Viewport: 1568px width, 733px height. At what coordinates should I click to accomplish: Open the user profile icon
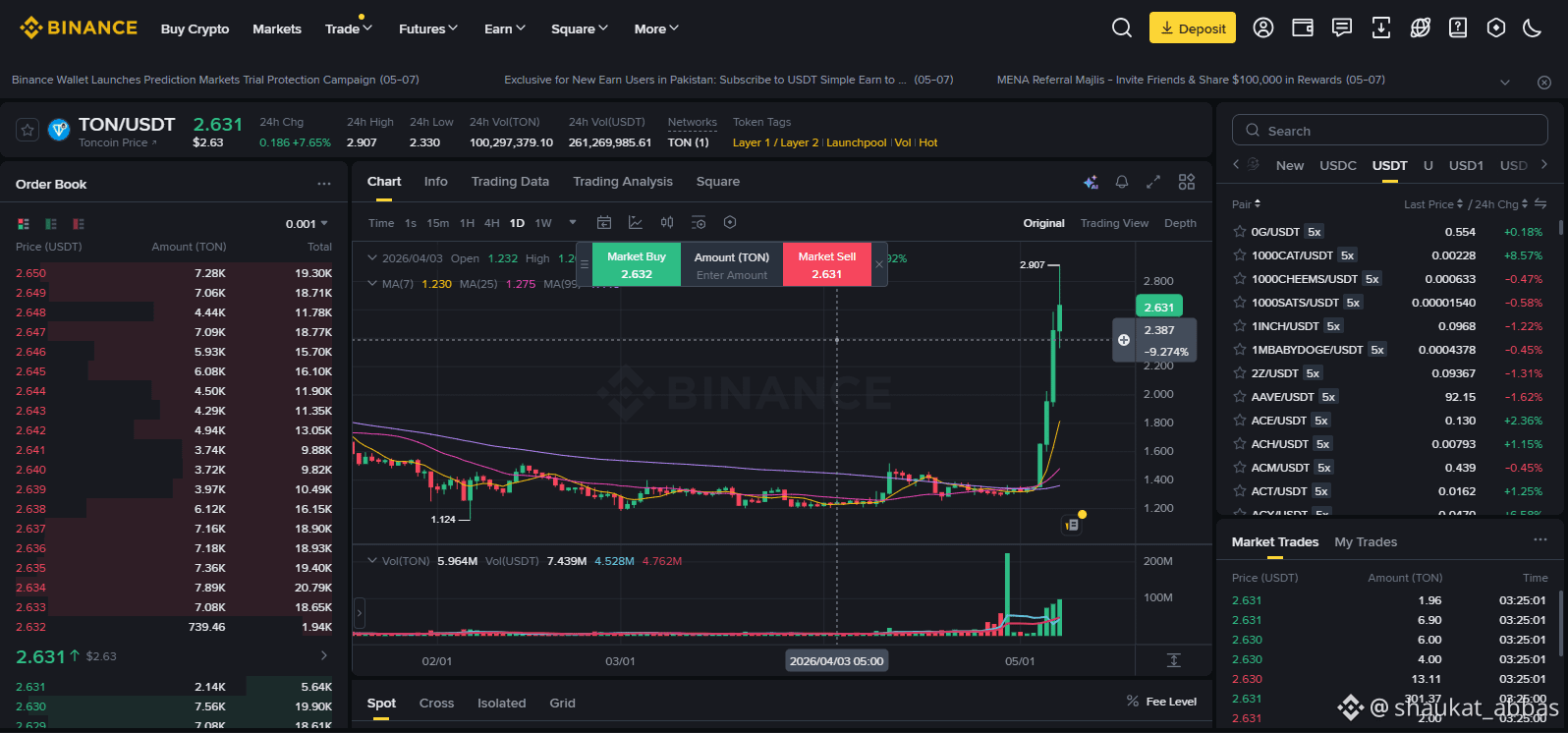1263,28
